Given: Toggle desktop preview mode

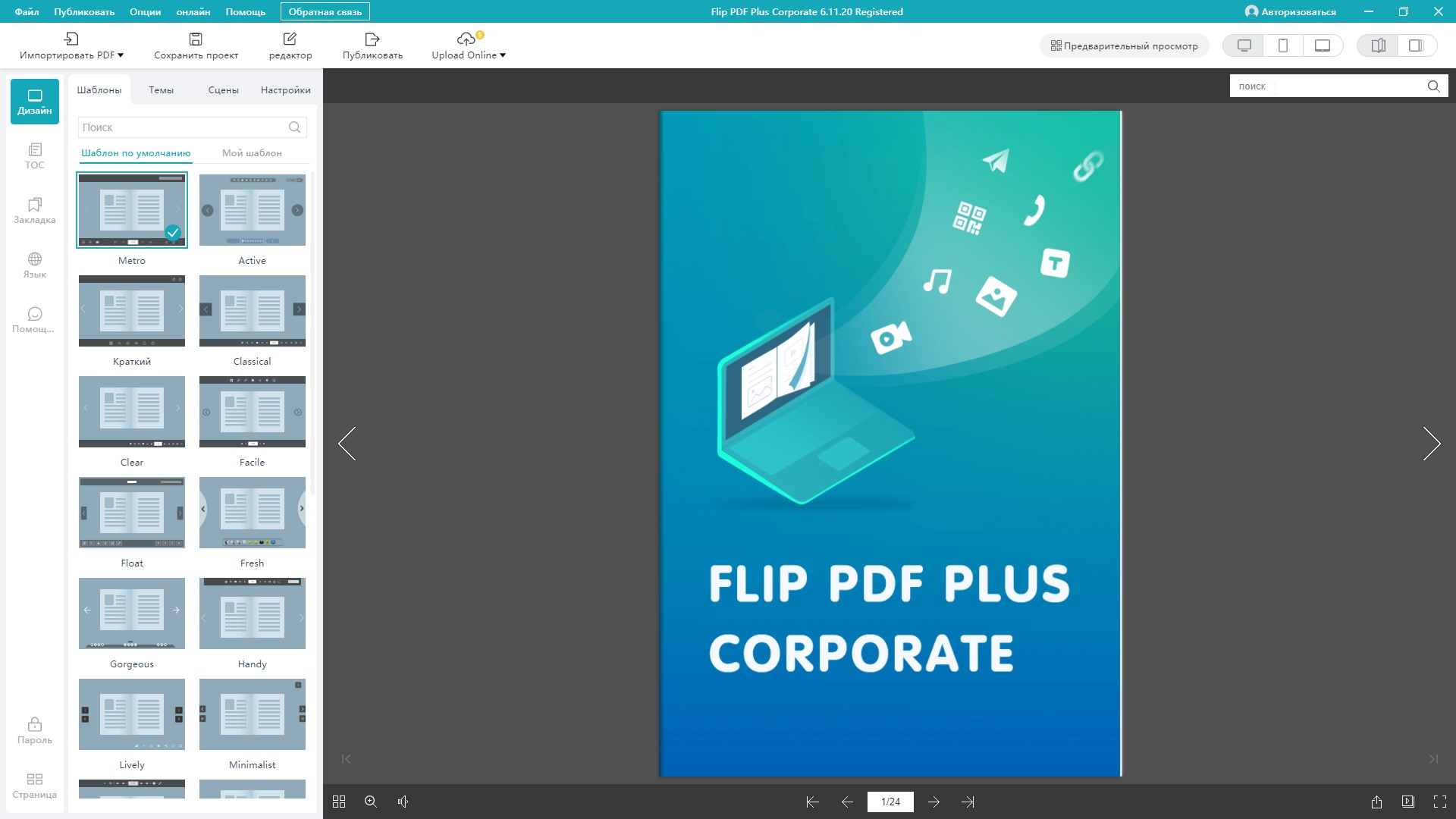Looking at the screenshot, I should [x=1244, y=45].
